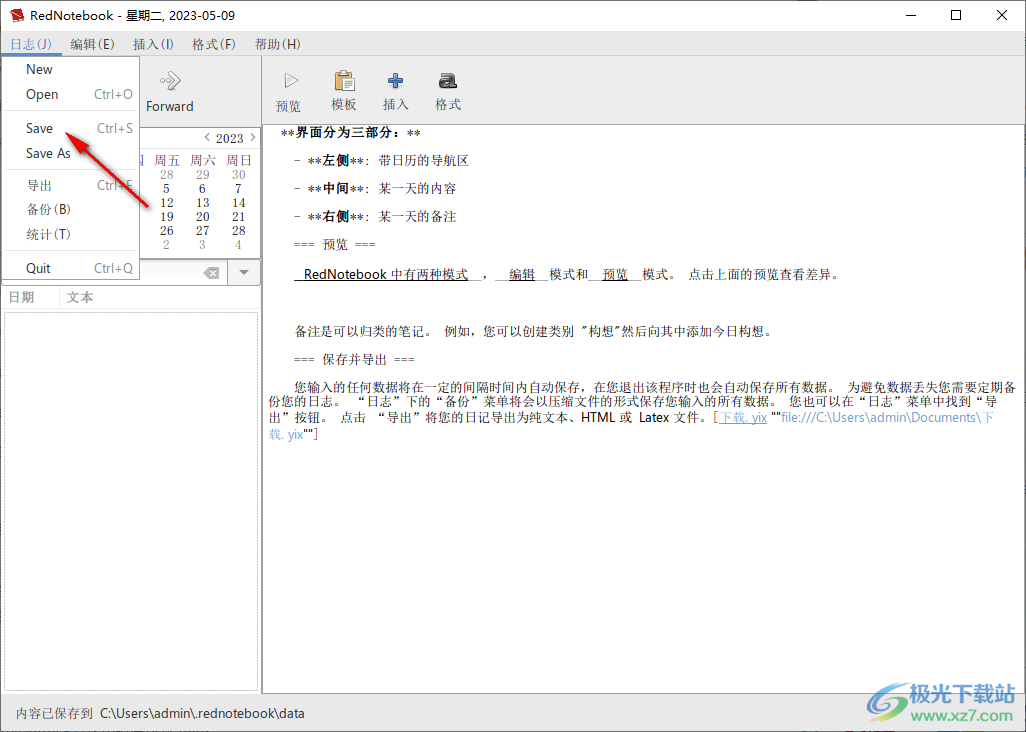Select calendar day 21
Screen dimensions: 1026x732
(x=239, y=217)
